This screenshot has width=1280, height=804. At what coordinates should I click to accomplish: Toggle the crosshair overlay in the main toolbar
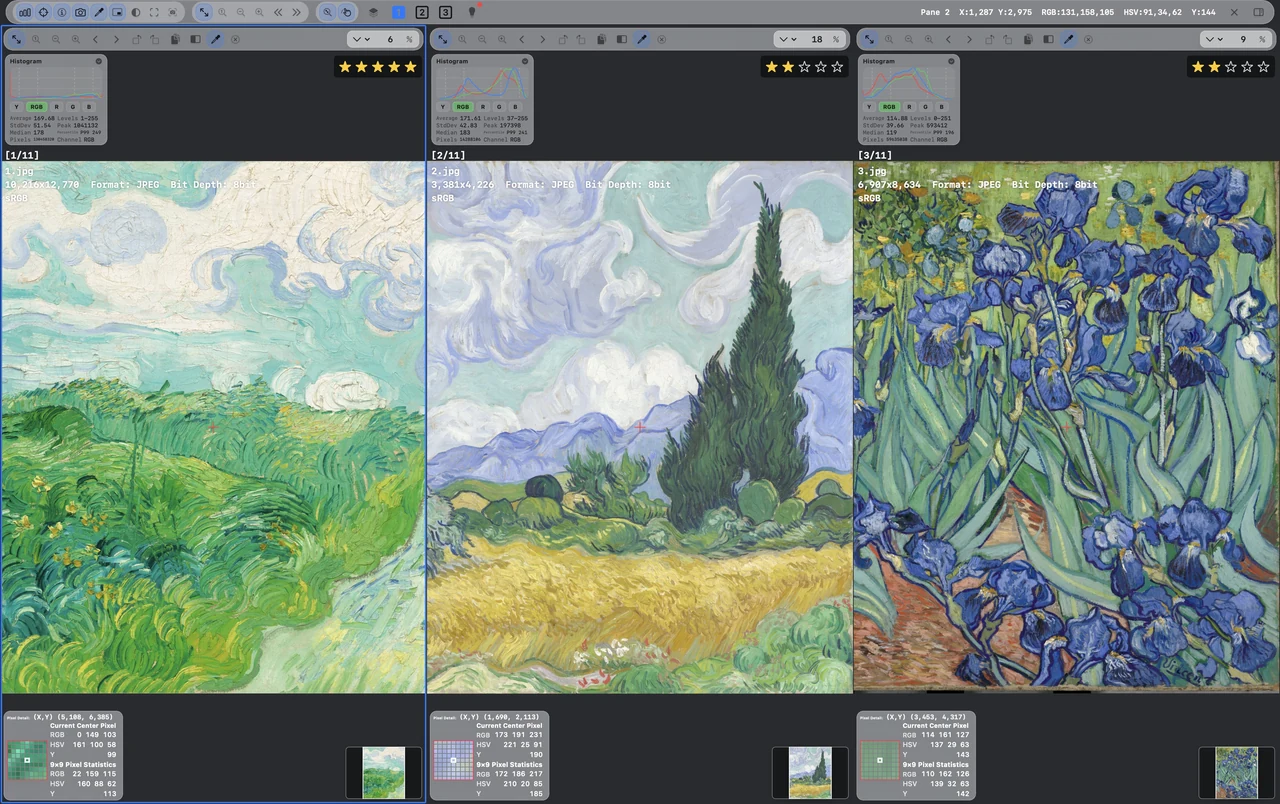[43, 12]
